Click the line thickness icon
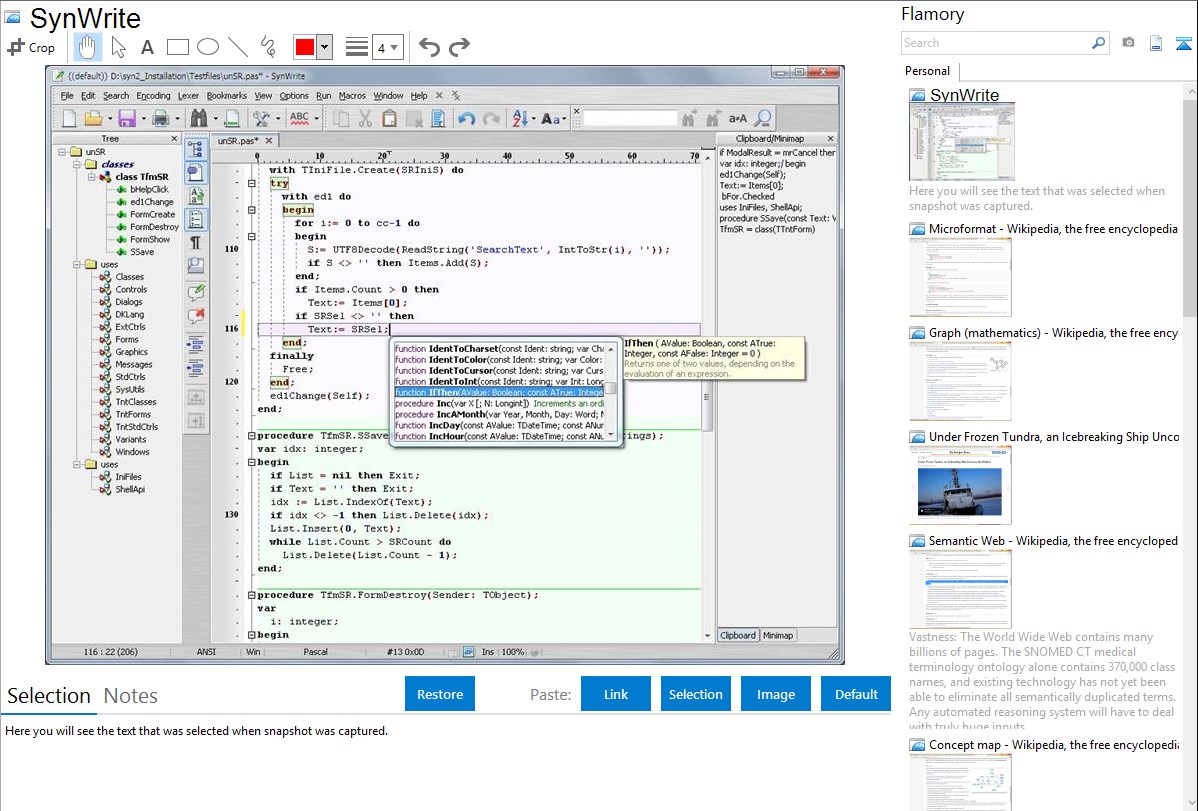 (x=357, y=47)
